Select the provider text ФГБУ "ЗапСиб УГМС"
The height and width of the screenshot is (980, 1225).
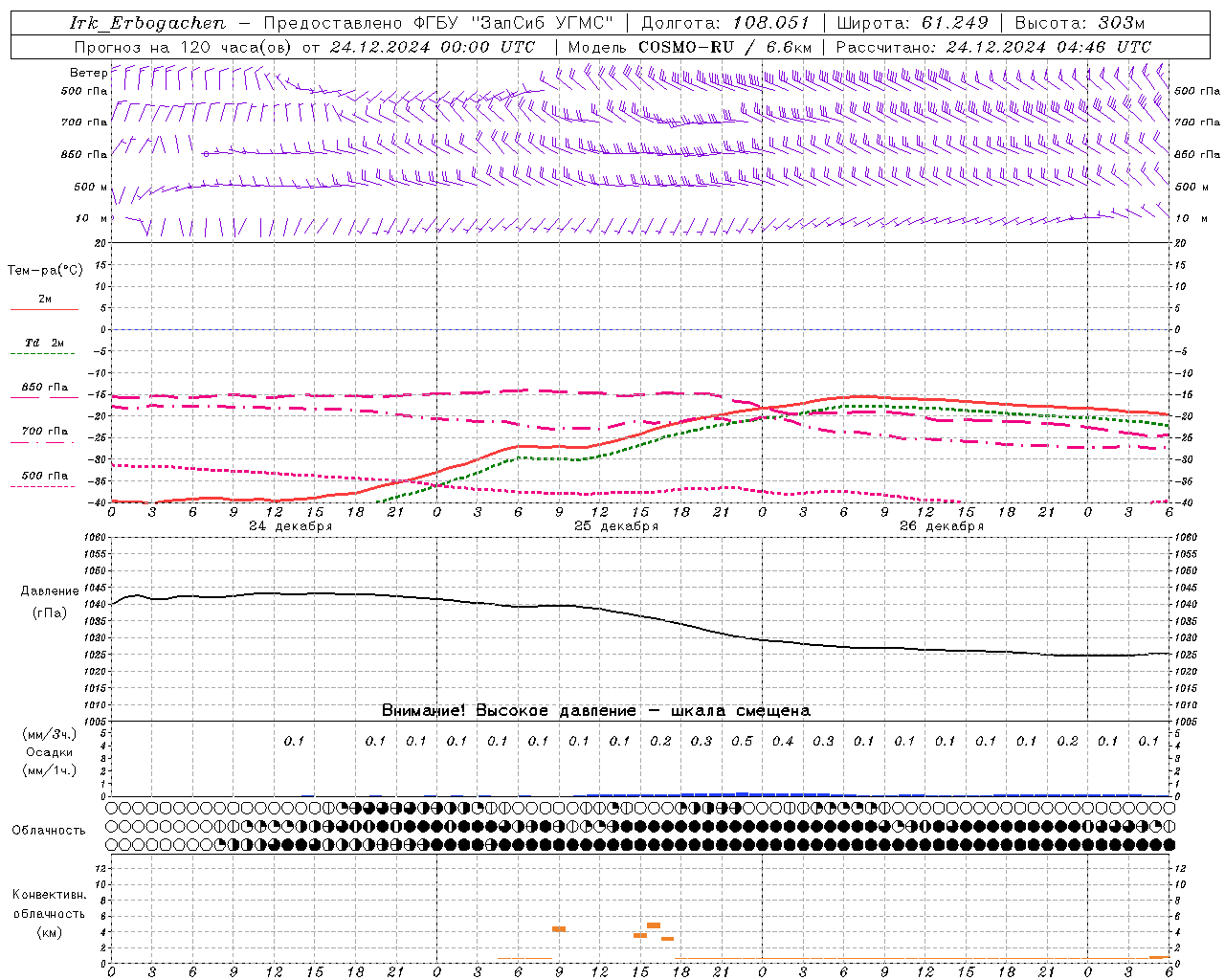(515, 23)
